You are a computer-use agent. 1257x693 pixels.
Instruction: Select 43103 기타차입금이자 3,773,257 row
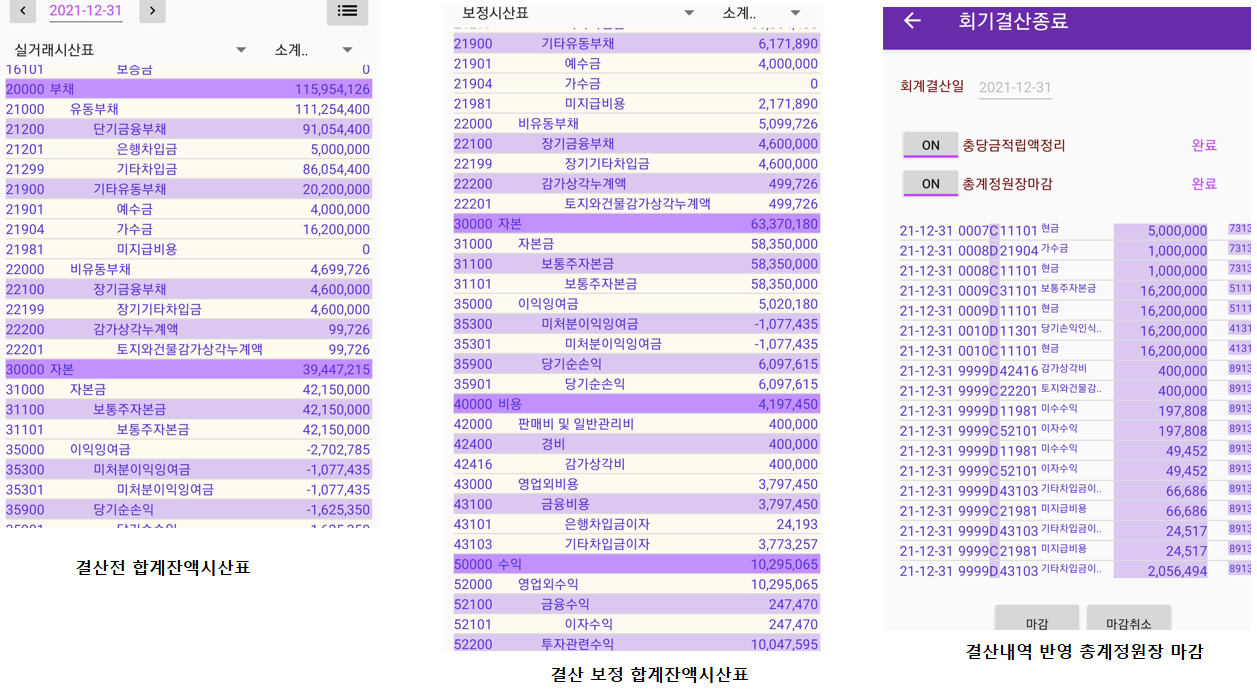click(636, 544)
